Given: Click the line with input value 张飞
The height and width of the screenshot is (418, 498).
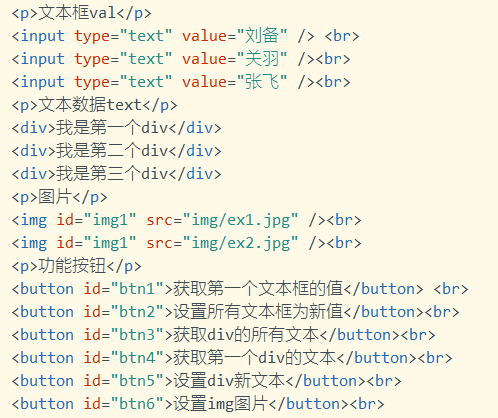Looking at the screenshot, I should 181,82.
